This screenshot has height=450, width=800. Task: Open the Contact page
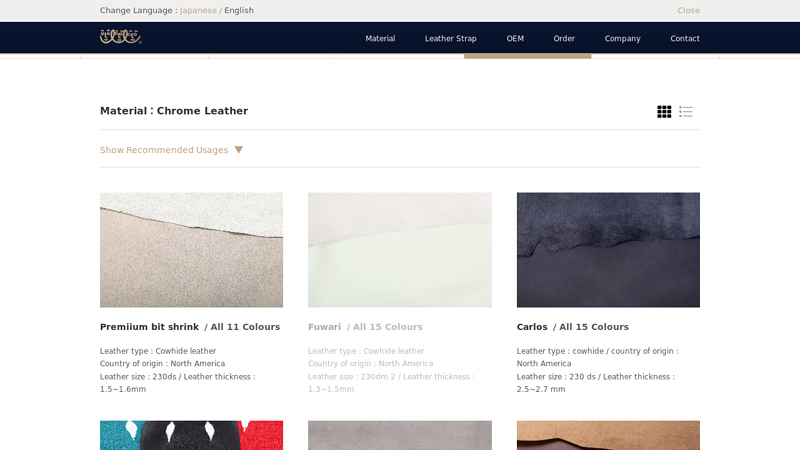point(685,39)
